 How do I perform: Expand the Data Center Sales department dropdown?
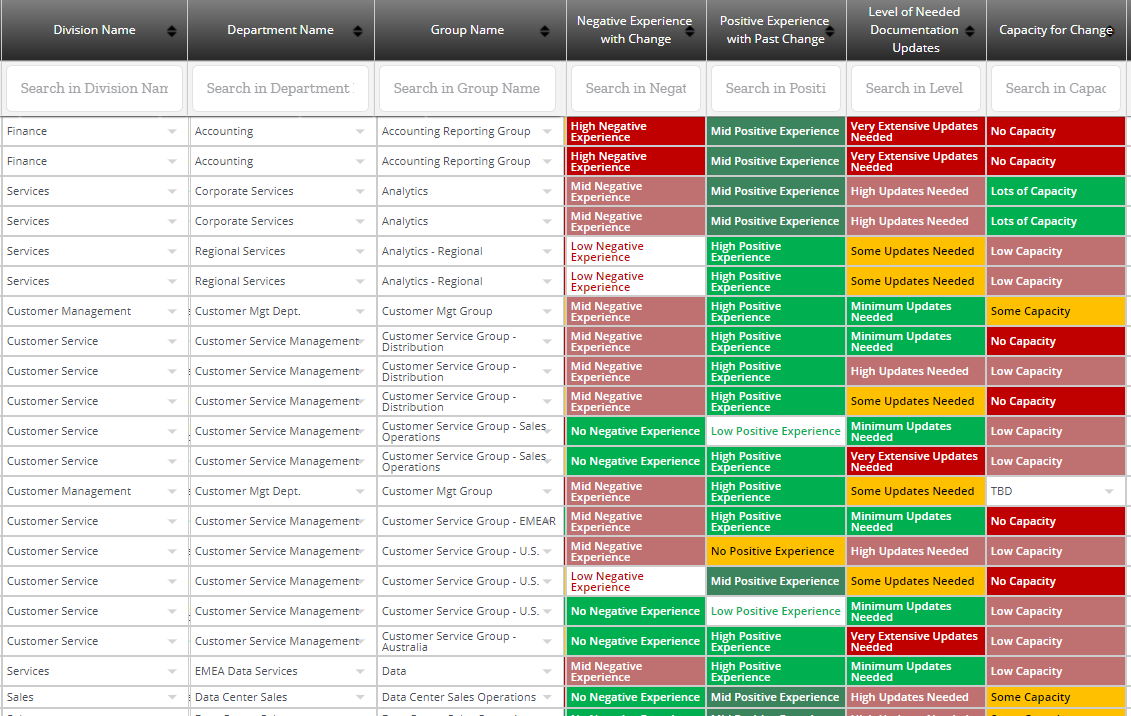360,697
